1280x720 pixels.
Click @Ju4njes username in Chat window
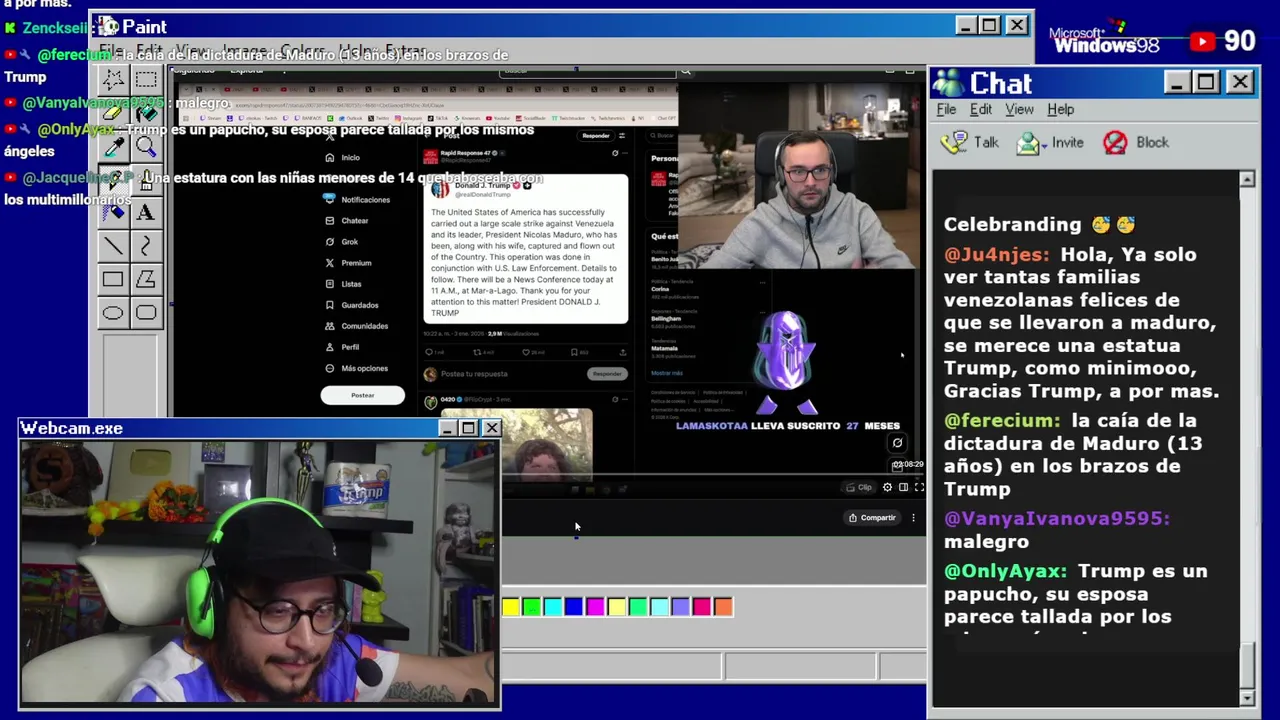997,255
